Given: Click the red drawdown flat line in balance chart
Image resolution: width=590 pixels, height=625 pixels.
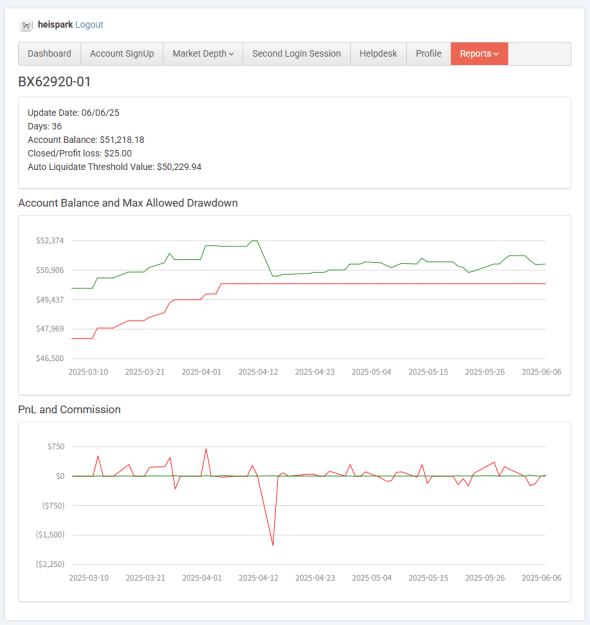Looking at the screenshot, I should tap(383, 283).
